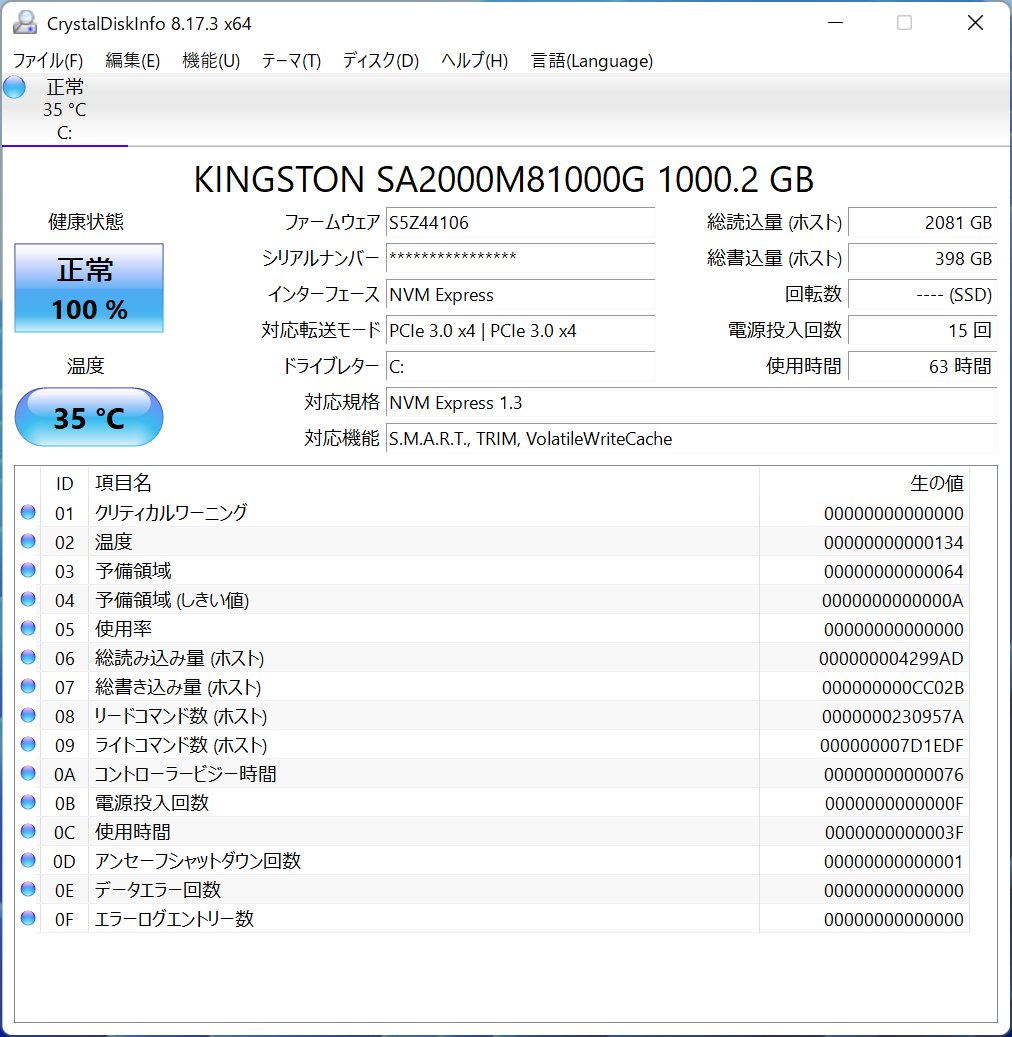Click status orb for 電源投入回数 attribute row
Screen dimensions: 1012x1037
pyautogui.click(x=28, y=803)
